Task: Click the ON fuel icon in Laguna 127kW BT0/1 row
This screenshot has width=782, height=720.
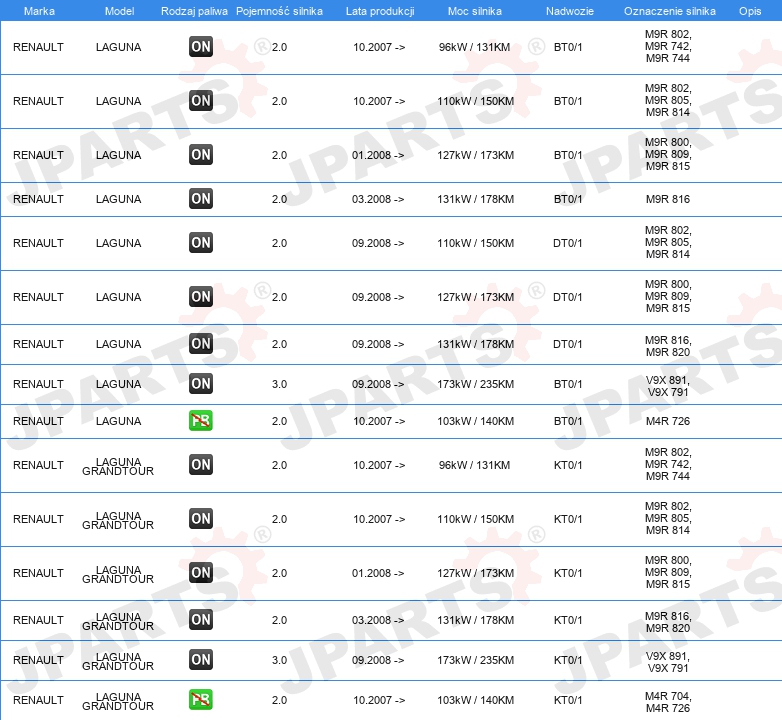Action: click(201, 155)
